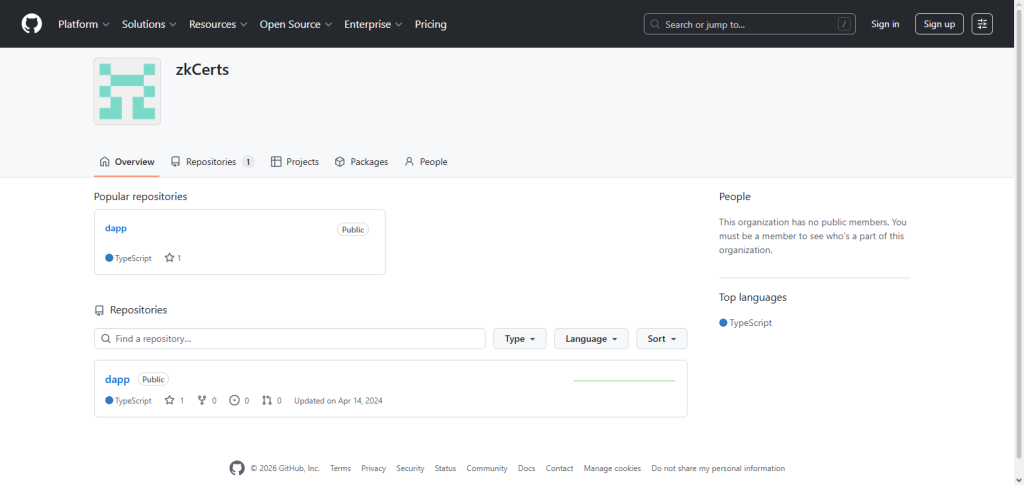Click the pull requests icon for dapp
This screenshot has width=1024, height=485.
pyautogui.click(x=267, y=401)
